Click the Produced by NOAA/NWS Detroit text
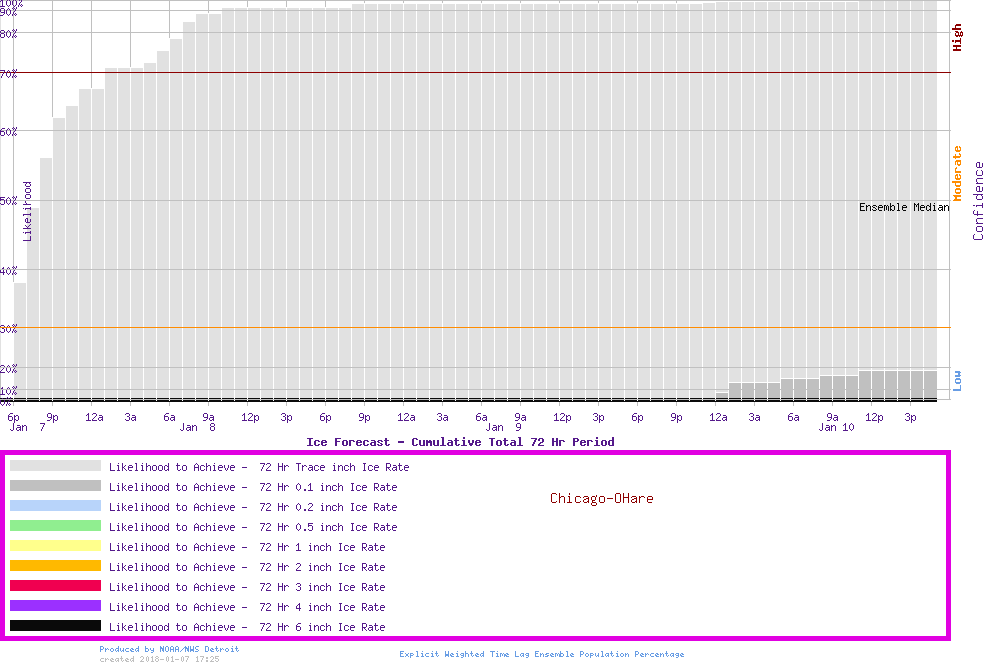 point(169,649)
